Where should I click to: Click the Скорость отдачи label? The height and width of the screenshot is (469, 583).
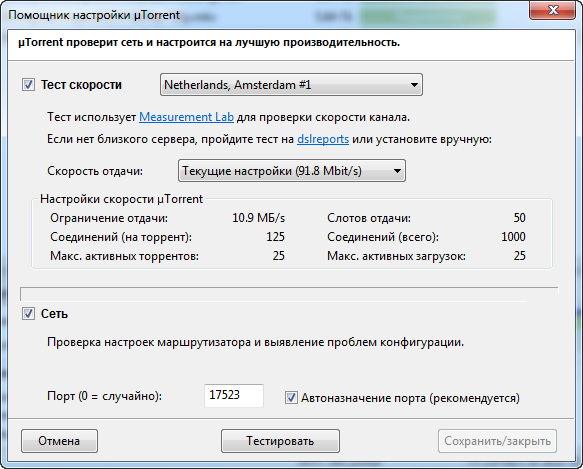pyautogui.click(x=95, y=171)
